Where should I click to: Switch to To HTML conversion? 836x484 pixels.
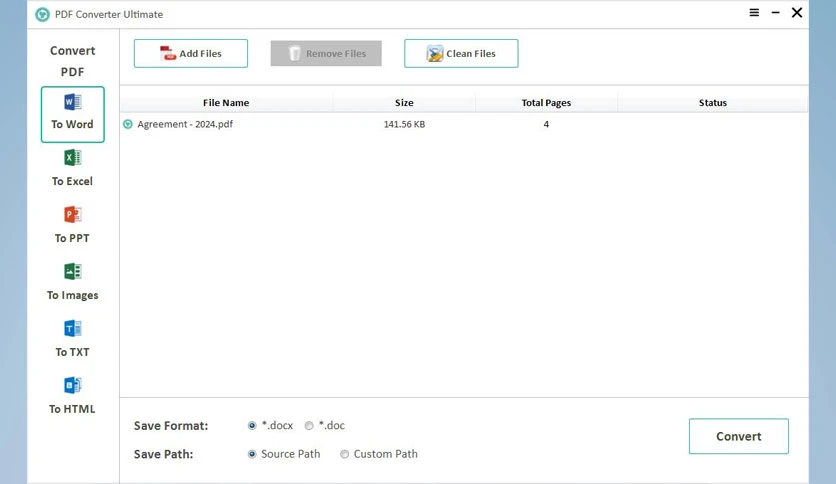(73, 396)
